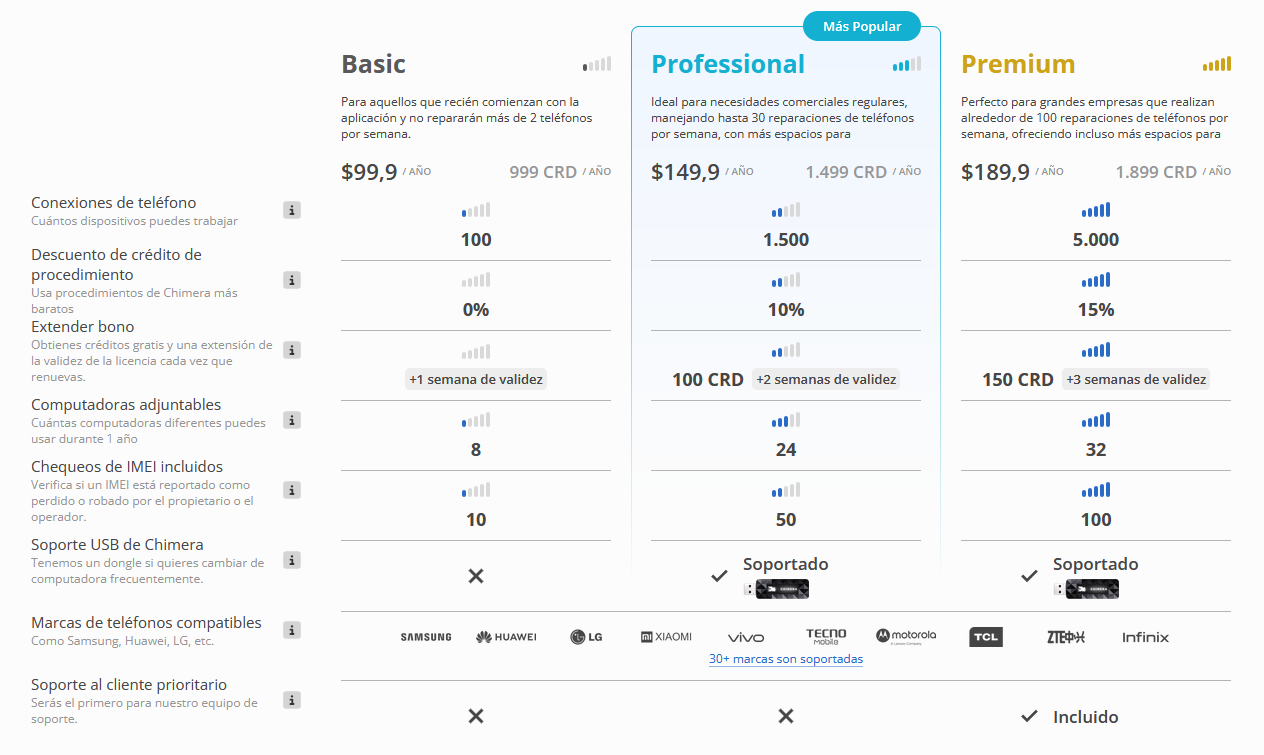Click the Infinix brand logo
The height and width of the screenshot is (755, 1264).
tap(1146, 637)
